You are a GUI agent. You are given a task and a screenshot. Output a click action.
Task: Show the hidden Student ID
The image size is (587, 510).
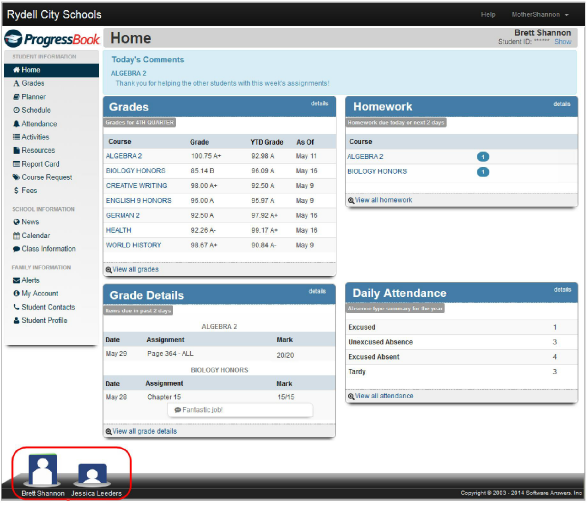coord(563,42)
